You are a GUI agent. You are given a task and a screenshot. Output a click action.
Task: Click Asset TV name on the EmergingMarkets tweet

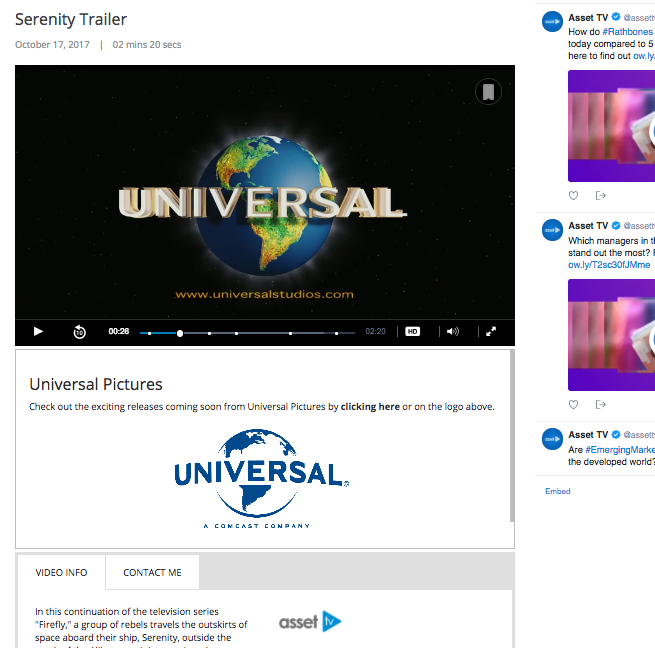tap(588, 435)
